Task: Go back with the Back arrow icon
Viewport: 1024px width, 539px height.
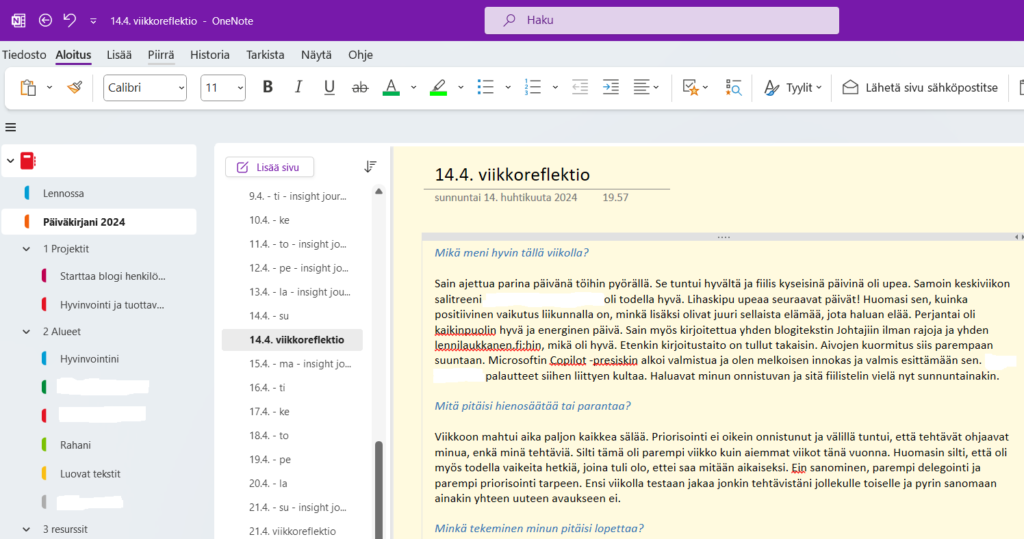Action: coord(45,20)
